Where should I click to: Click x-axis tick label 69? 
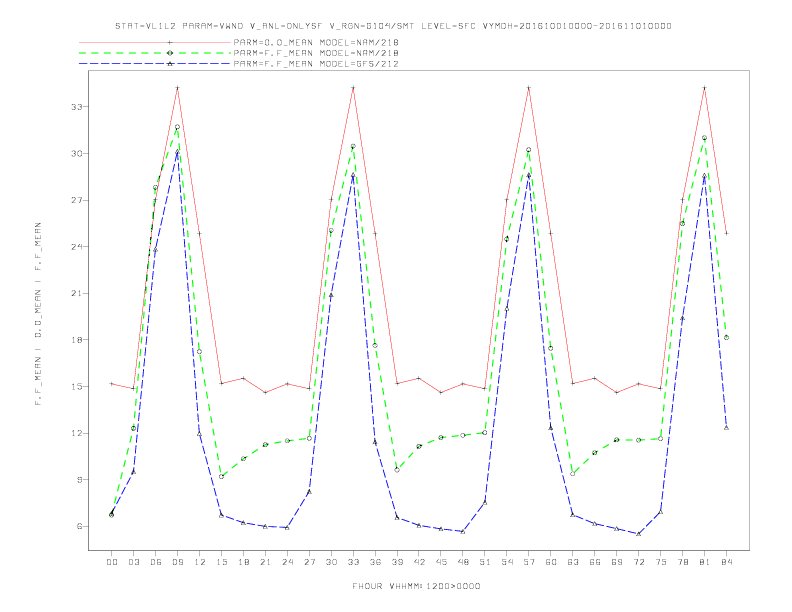click(x=617, y=562)
